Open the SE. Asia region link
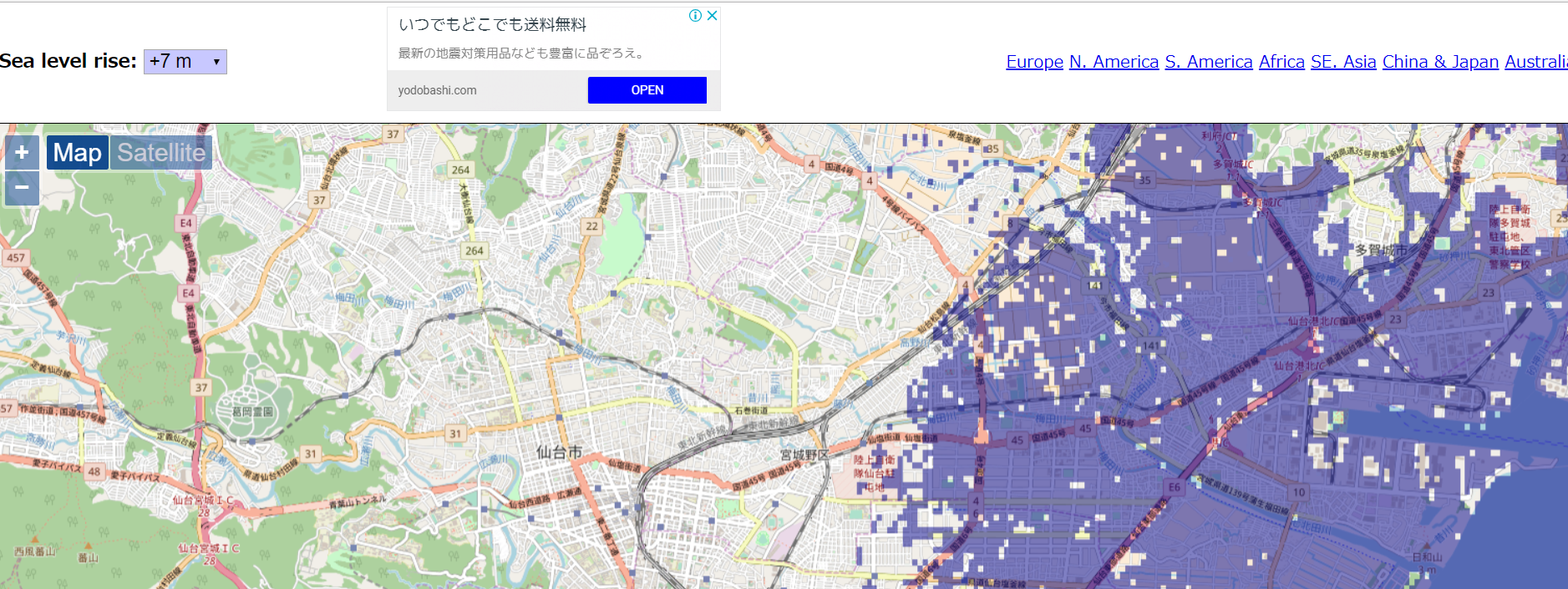 tap(1342, 62)
